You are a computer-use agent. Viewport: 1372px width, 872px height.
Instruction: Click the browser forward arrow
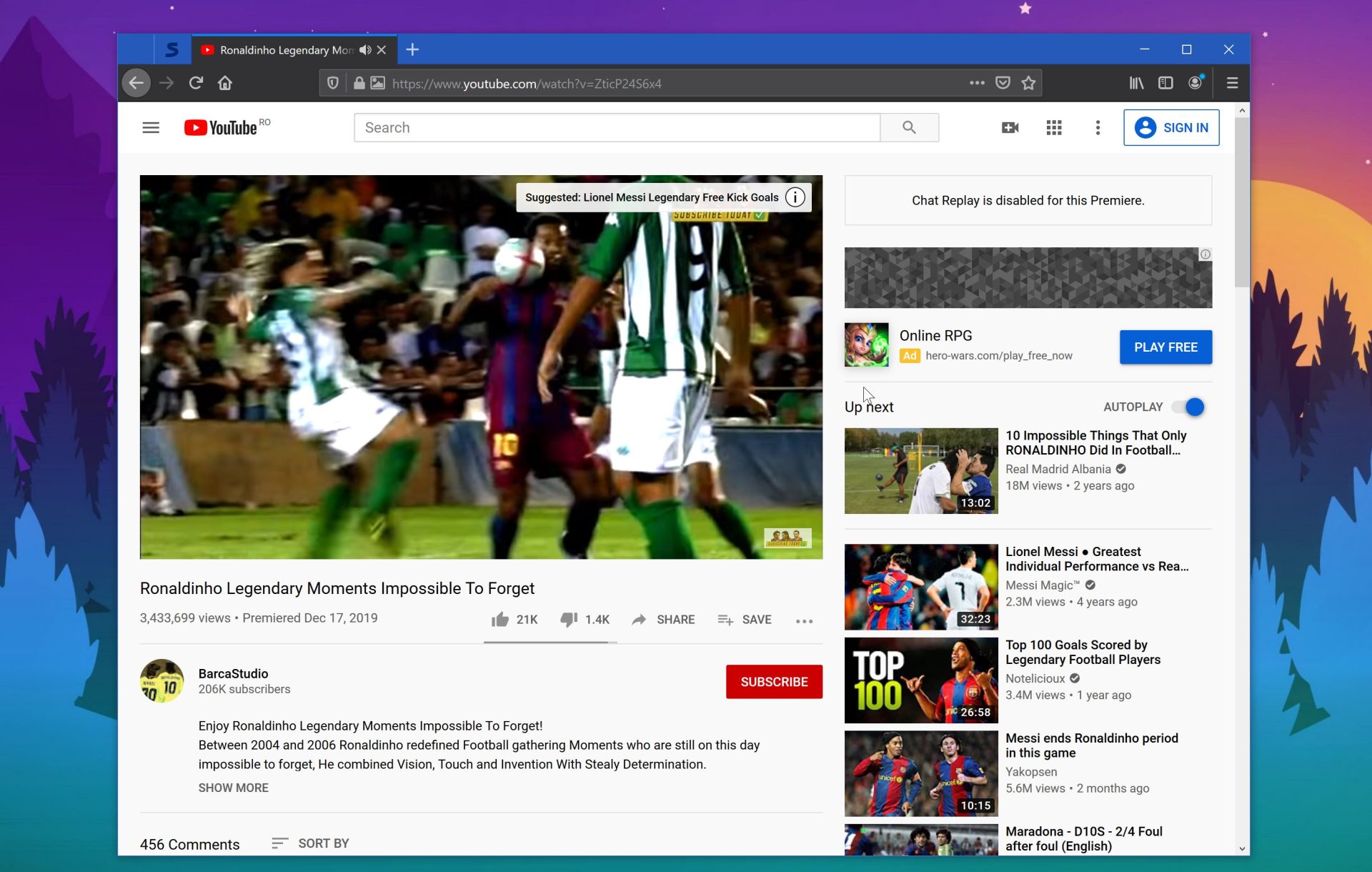click(166, 83)
